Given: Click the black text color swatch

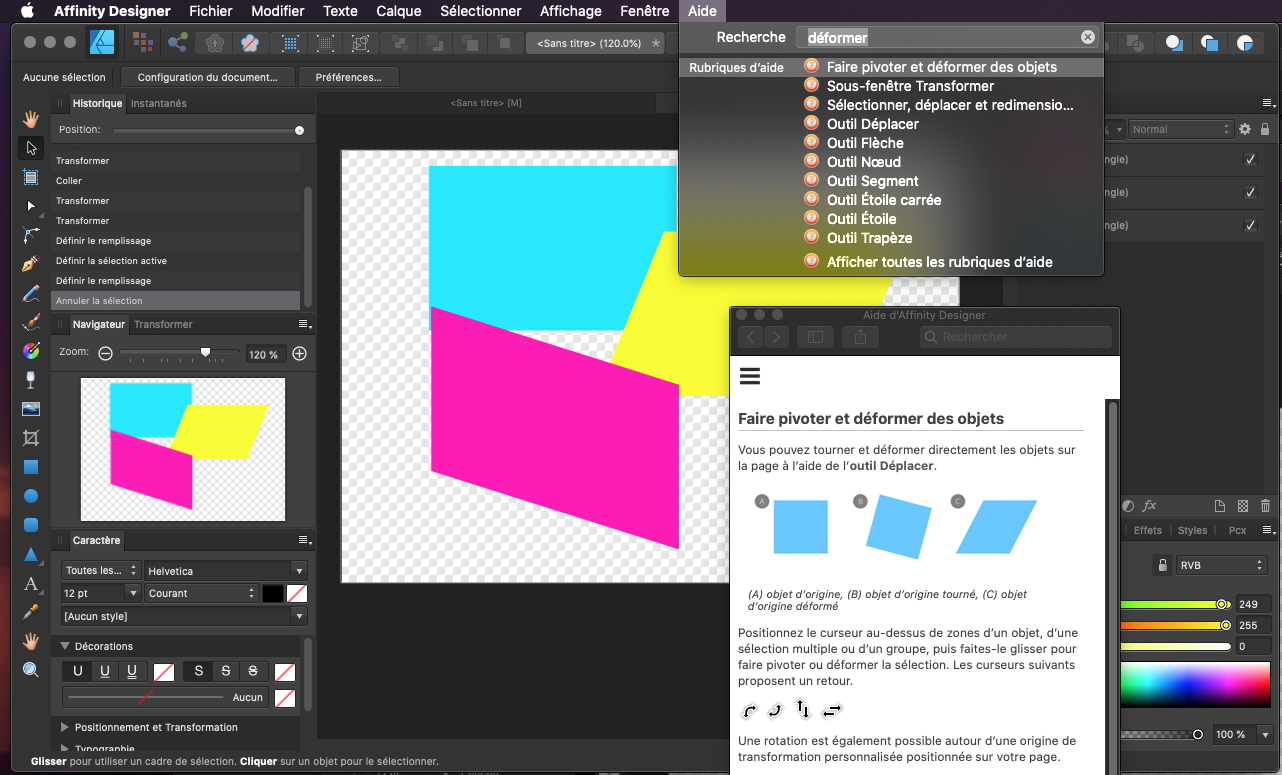Looking at the screenshot, I should point(273,593).
